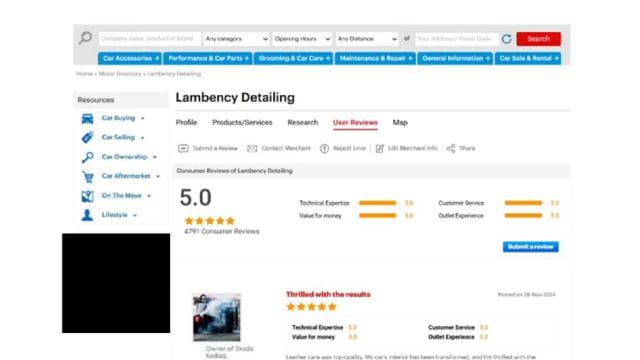The image size is (640, 360).
Task: Click the Edit Merchant Info pencil icon
Action: click(380, 148)
